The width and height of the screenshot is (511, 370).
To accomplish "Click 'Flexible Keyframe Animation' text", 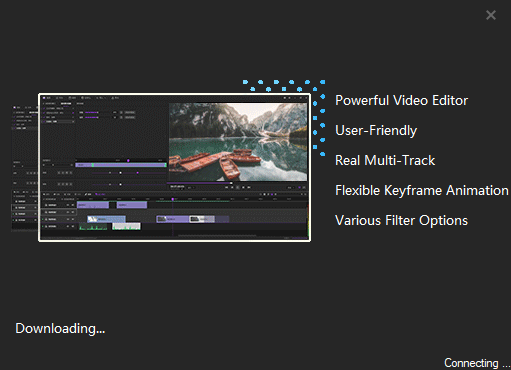I will 422,190.
